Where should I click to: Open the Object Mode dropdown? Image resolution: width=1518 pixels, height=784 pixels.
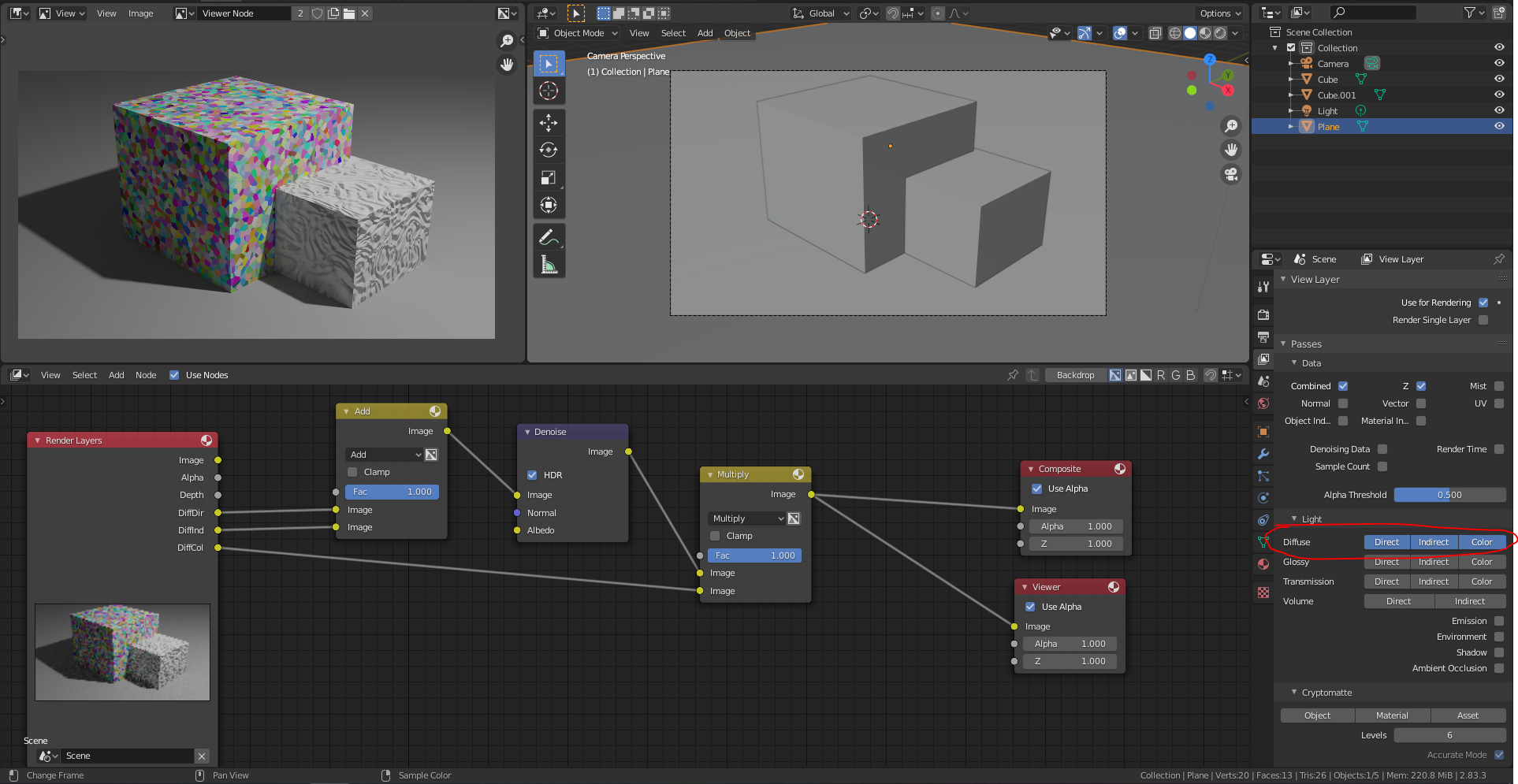[579, 33]
